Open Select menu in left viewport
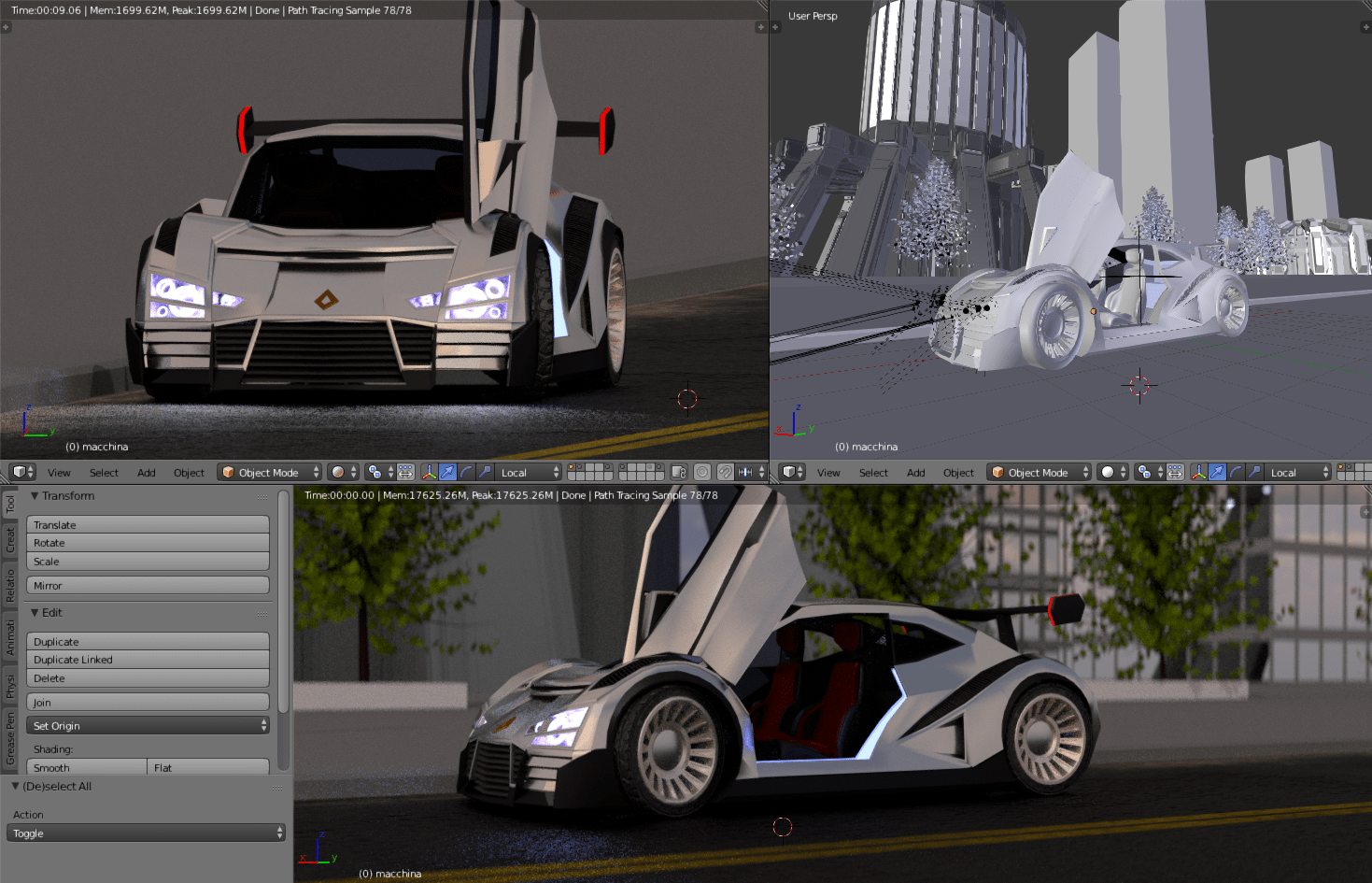The height and width of the screenshot is (883, 1372). coord(104,473)
